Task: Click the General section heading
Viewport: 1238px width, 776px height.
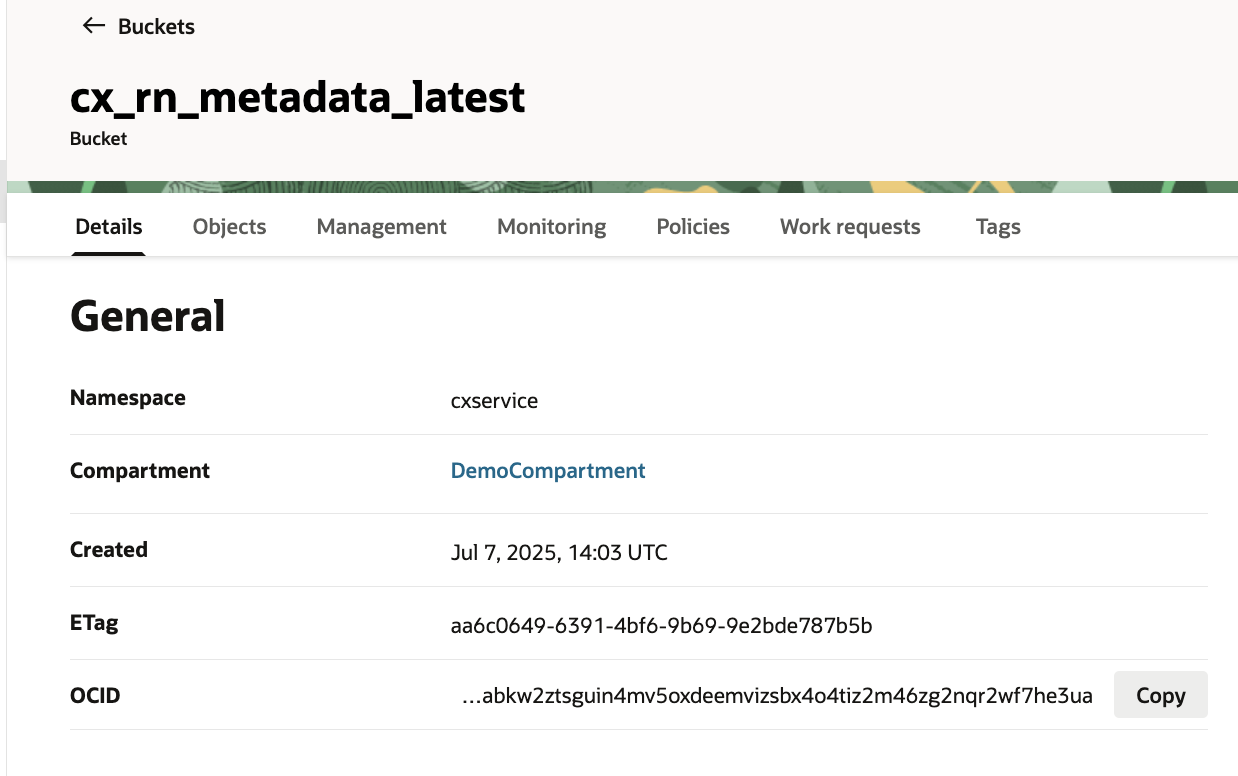Action: click(148, 317)
